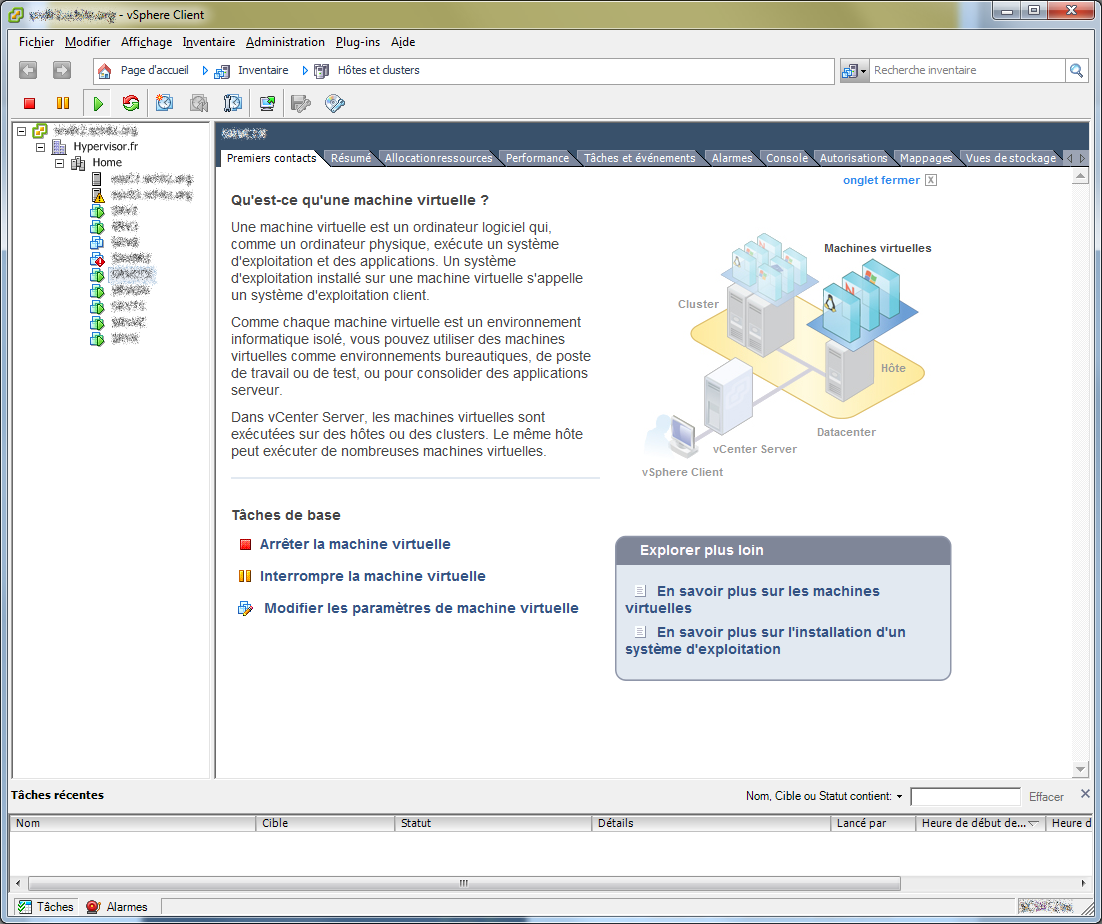This screenshot has width=1102, height=924.
Task: Open the Plug-ins menu
Action: [358, 42]
